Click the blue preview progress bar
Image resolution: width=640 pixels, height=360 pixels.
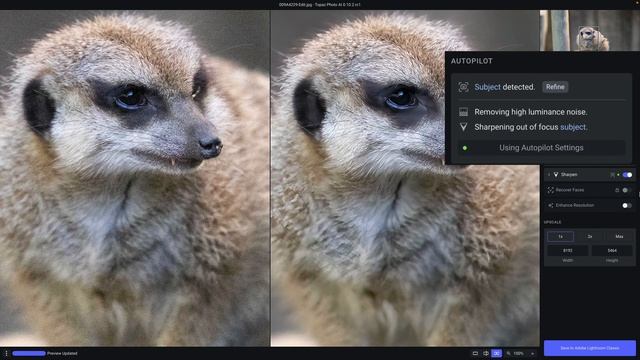point(29,353)
